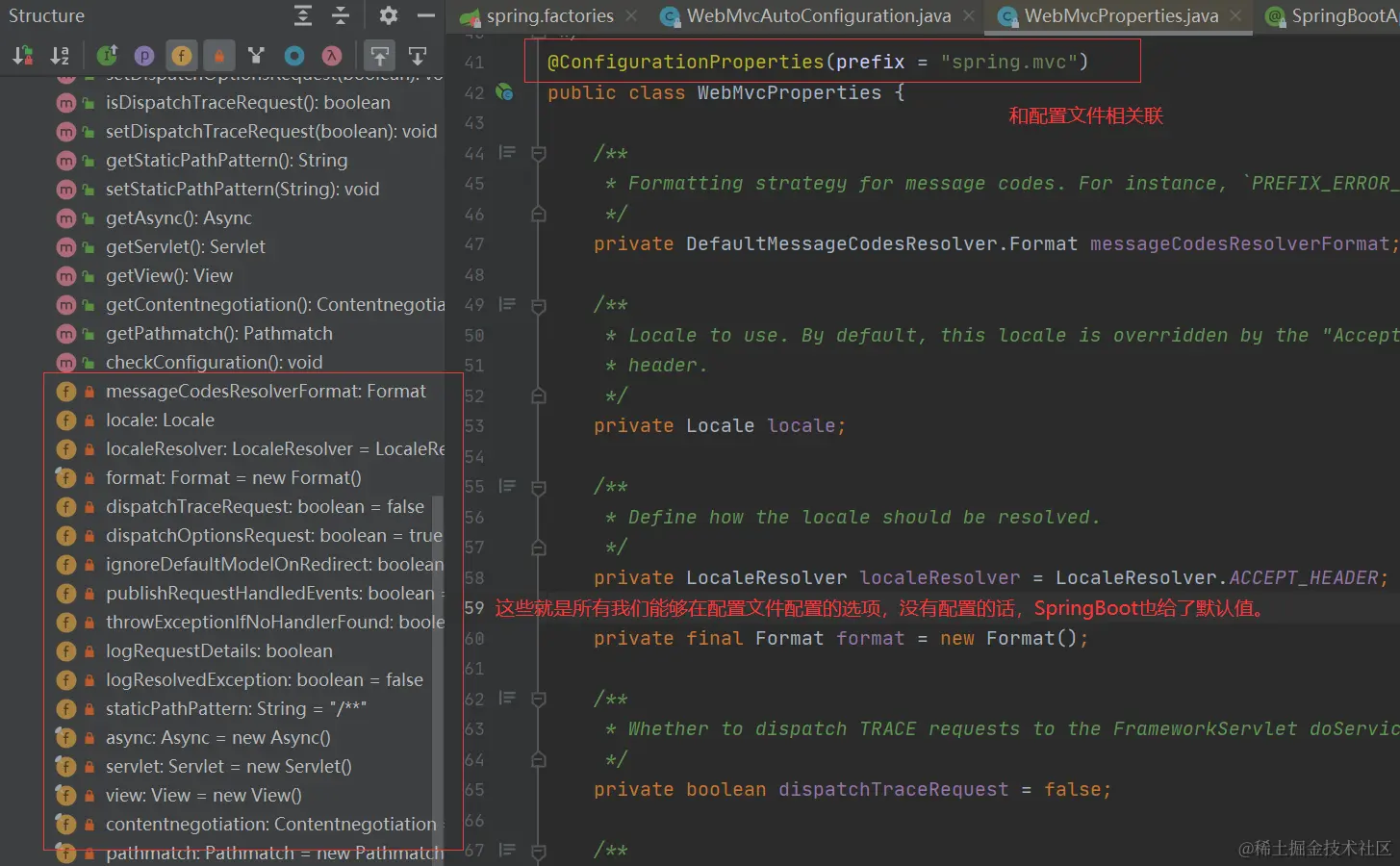Enable Autoscroll from Source
This screenshot has width=1400, height=866.
click(418, 56)
